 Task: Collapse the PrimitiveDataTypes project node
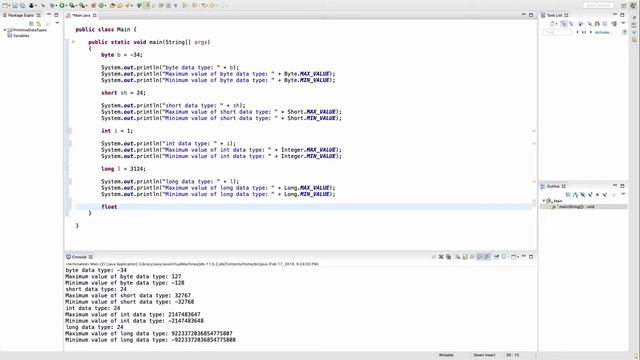tap(5, 30)
